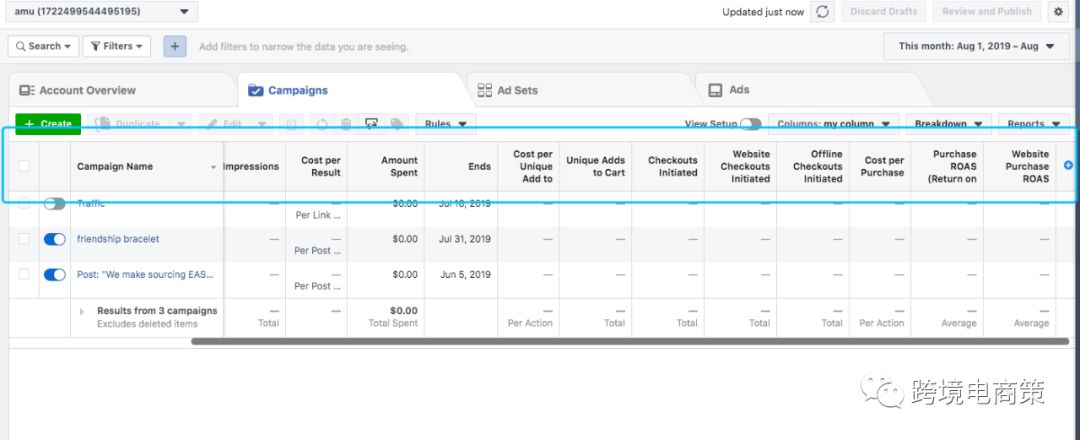Click the tag label icon in toolbar
Screen dimensions: 1080x440
click(397, 124)
